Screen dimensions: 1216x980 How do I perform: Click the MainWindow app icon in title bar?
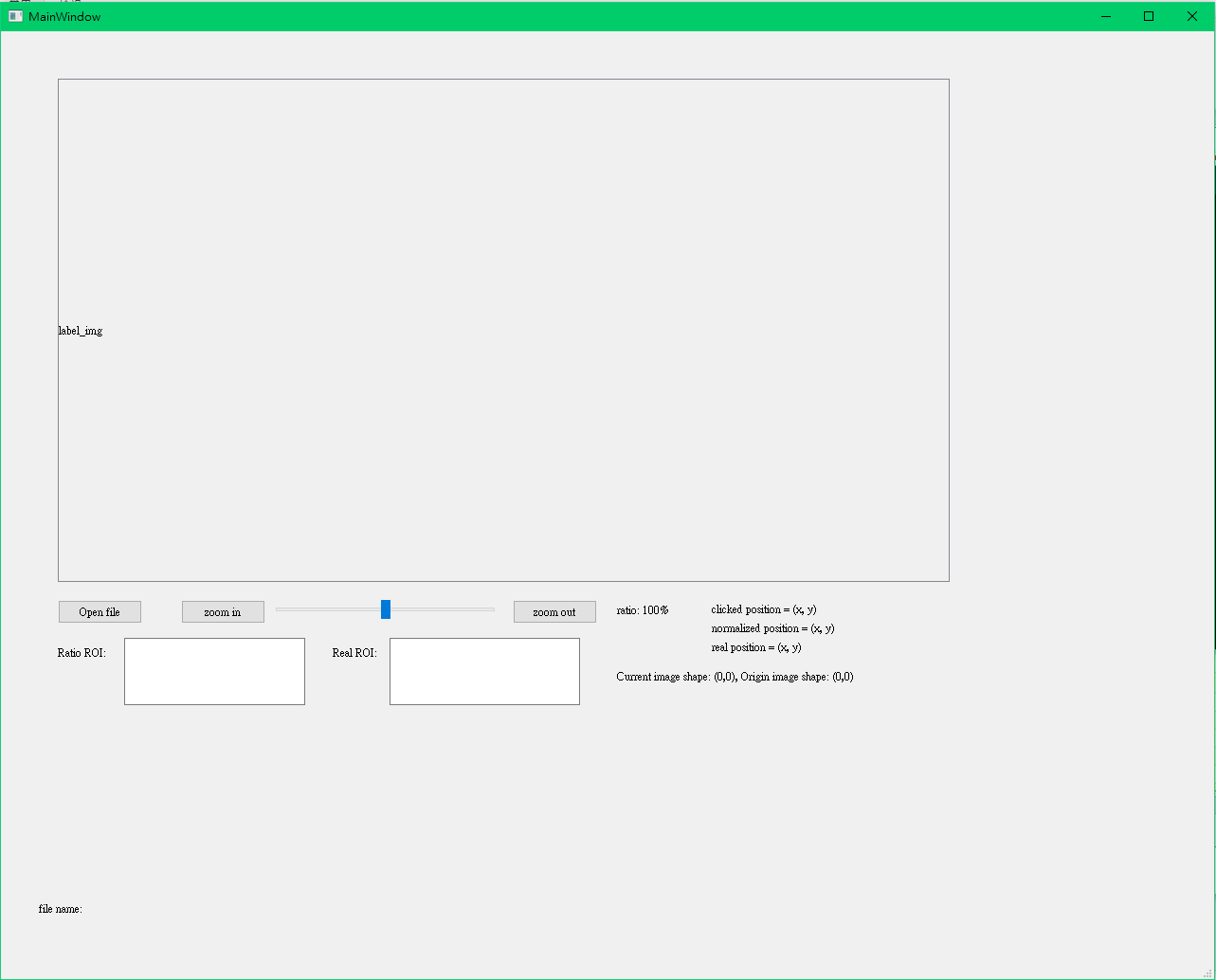click(x=15, y=16)
